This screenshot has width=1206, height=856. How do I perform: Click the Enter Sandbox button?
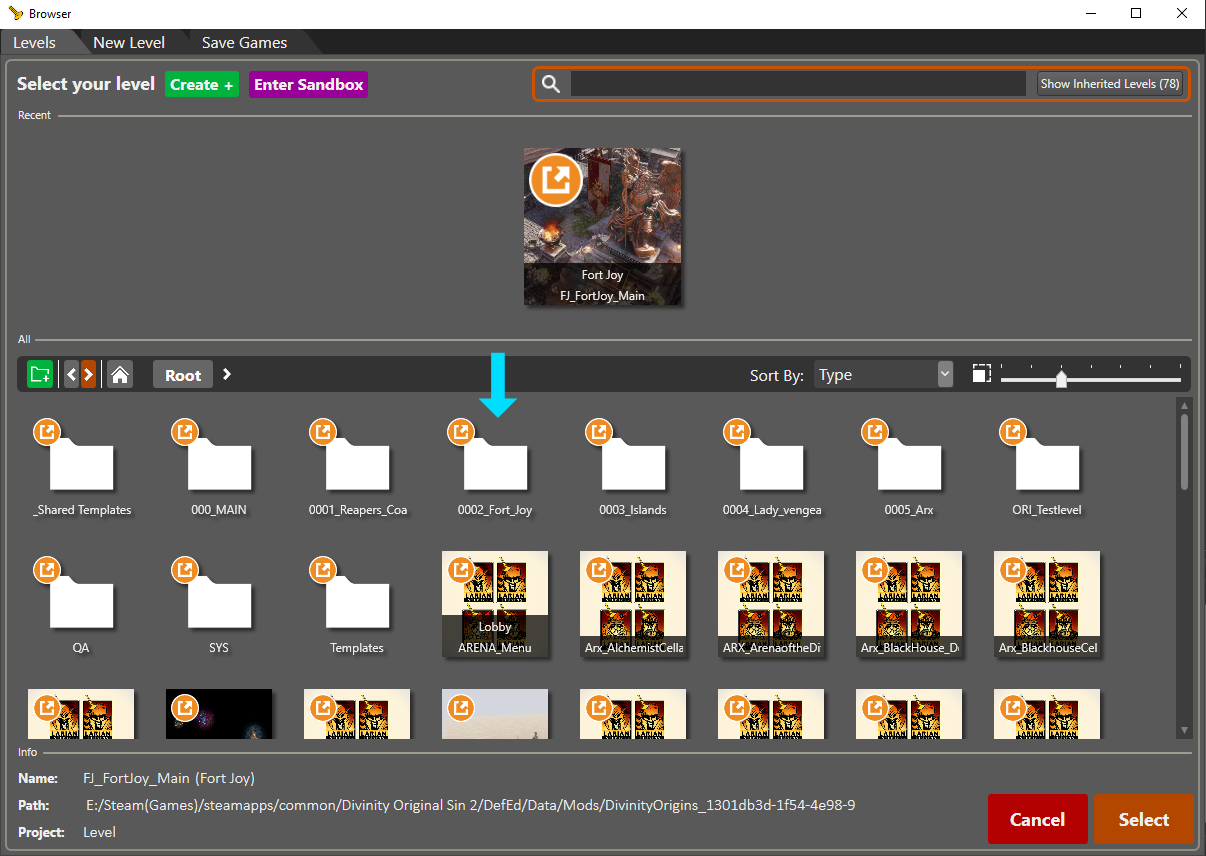[309, 84]
